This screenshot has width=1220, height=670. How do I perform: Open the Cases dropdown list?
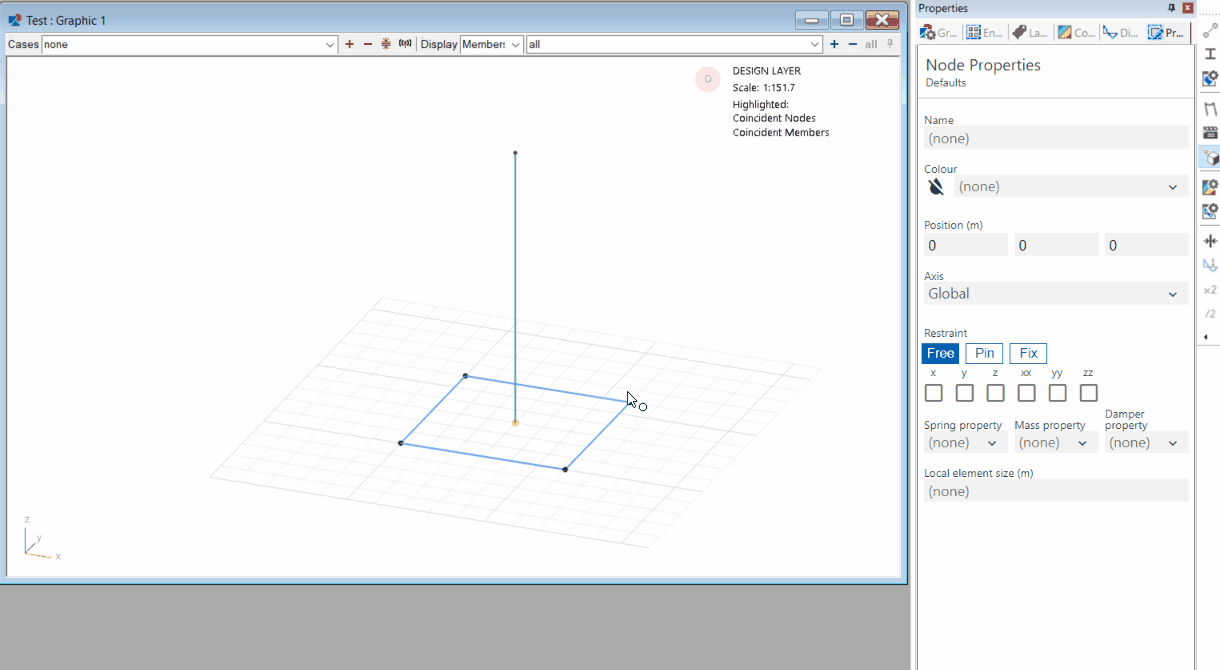pyautogui.click(x=330, y=44)
